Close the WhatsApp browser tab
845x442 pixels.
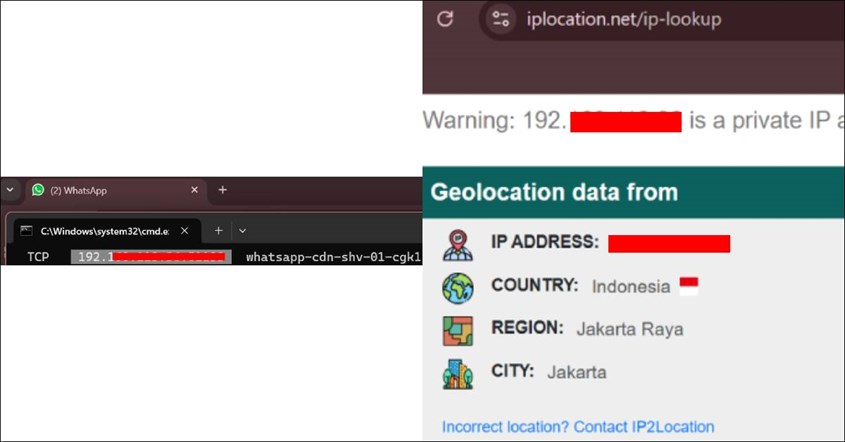pyautogui.click(x=195, y=190)
